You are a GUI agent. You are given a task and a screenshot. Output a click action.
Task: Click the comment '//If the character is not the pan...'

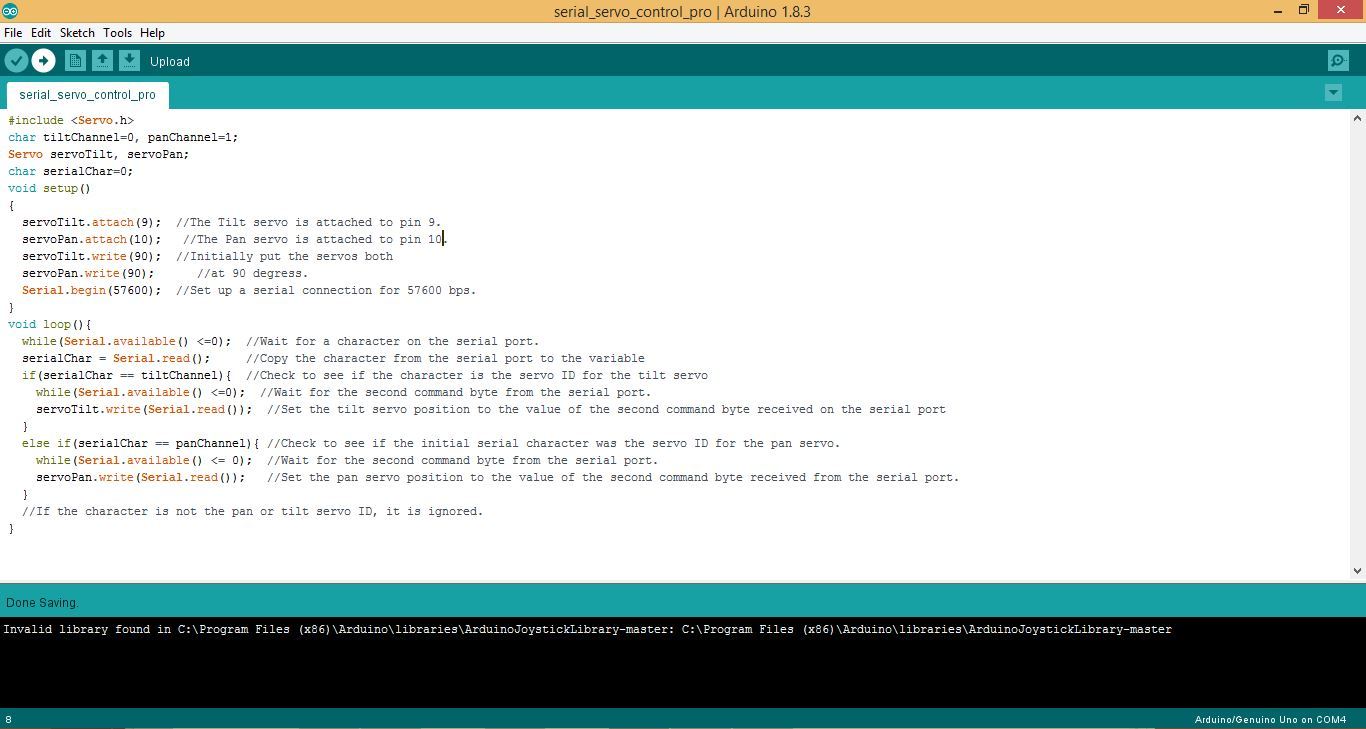252,511
